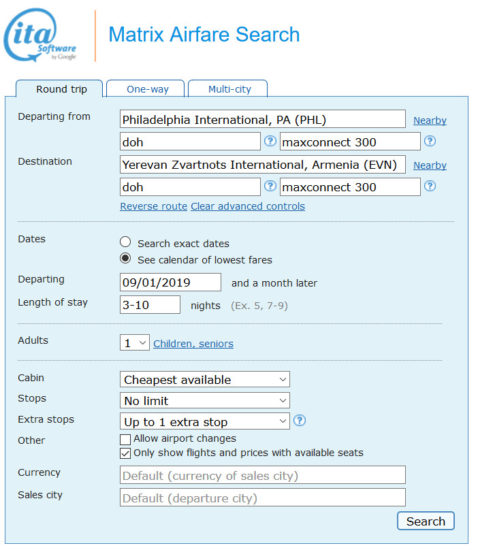Enable the Allow airport changes checkbox
This screenshot has width=478, height=550.
pos(125,439)
